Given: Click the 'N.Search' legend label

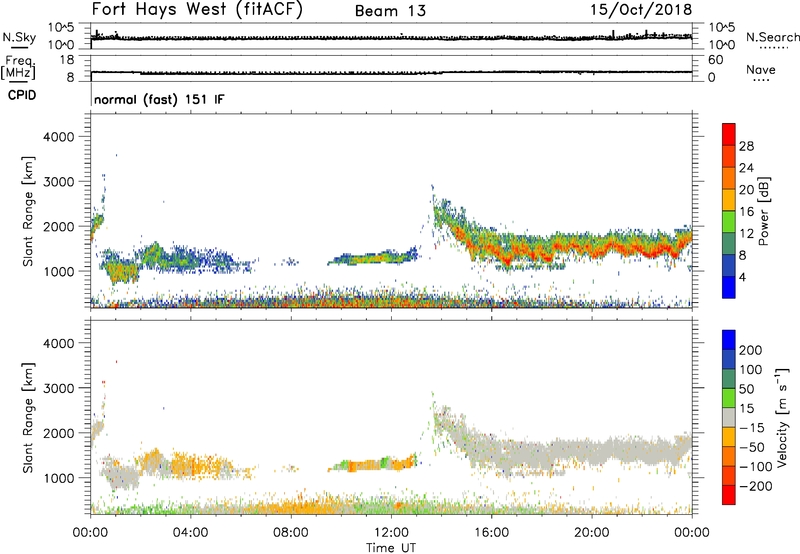Looking at the screenshot, I should click(x=772, y=37).
